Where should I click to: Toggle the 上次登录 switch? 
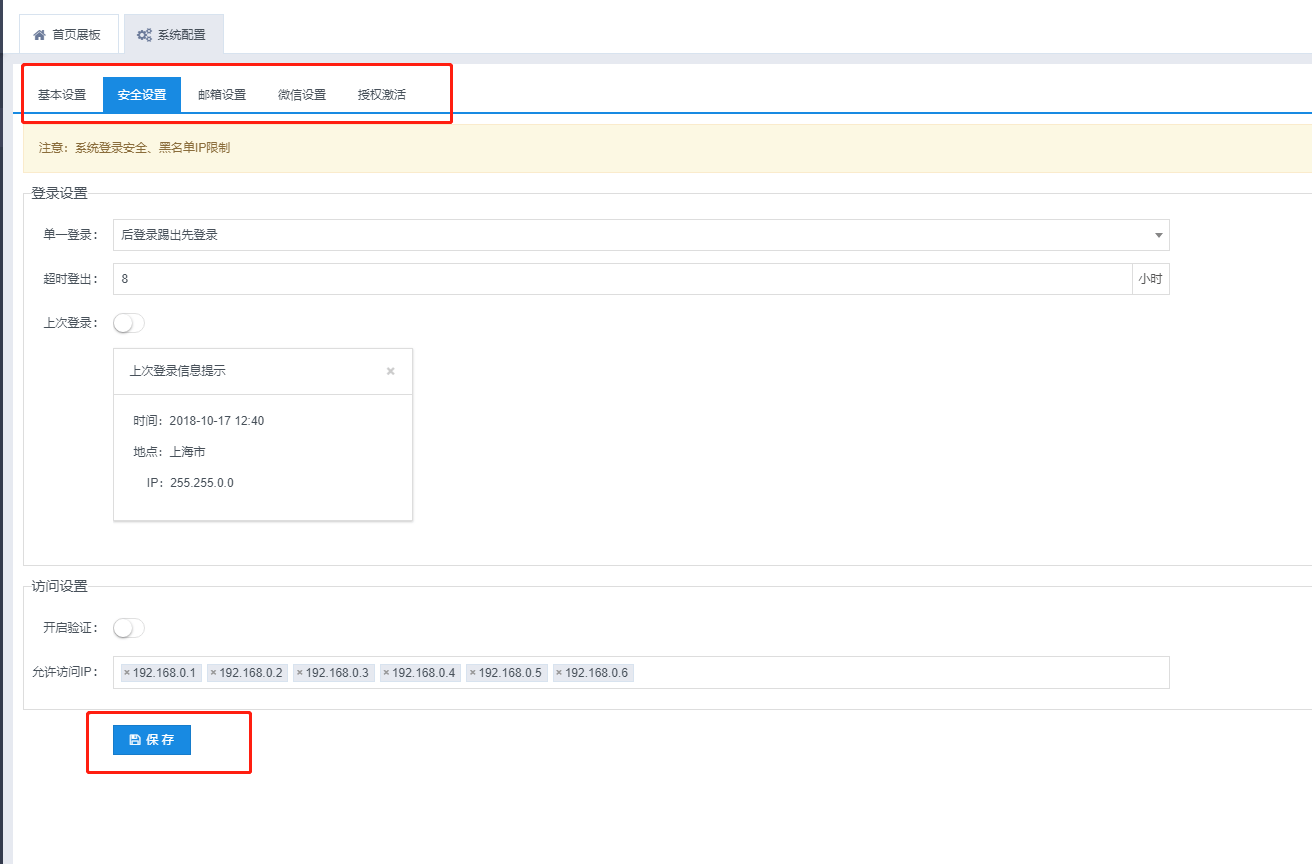pos(129,323)
